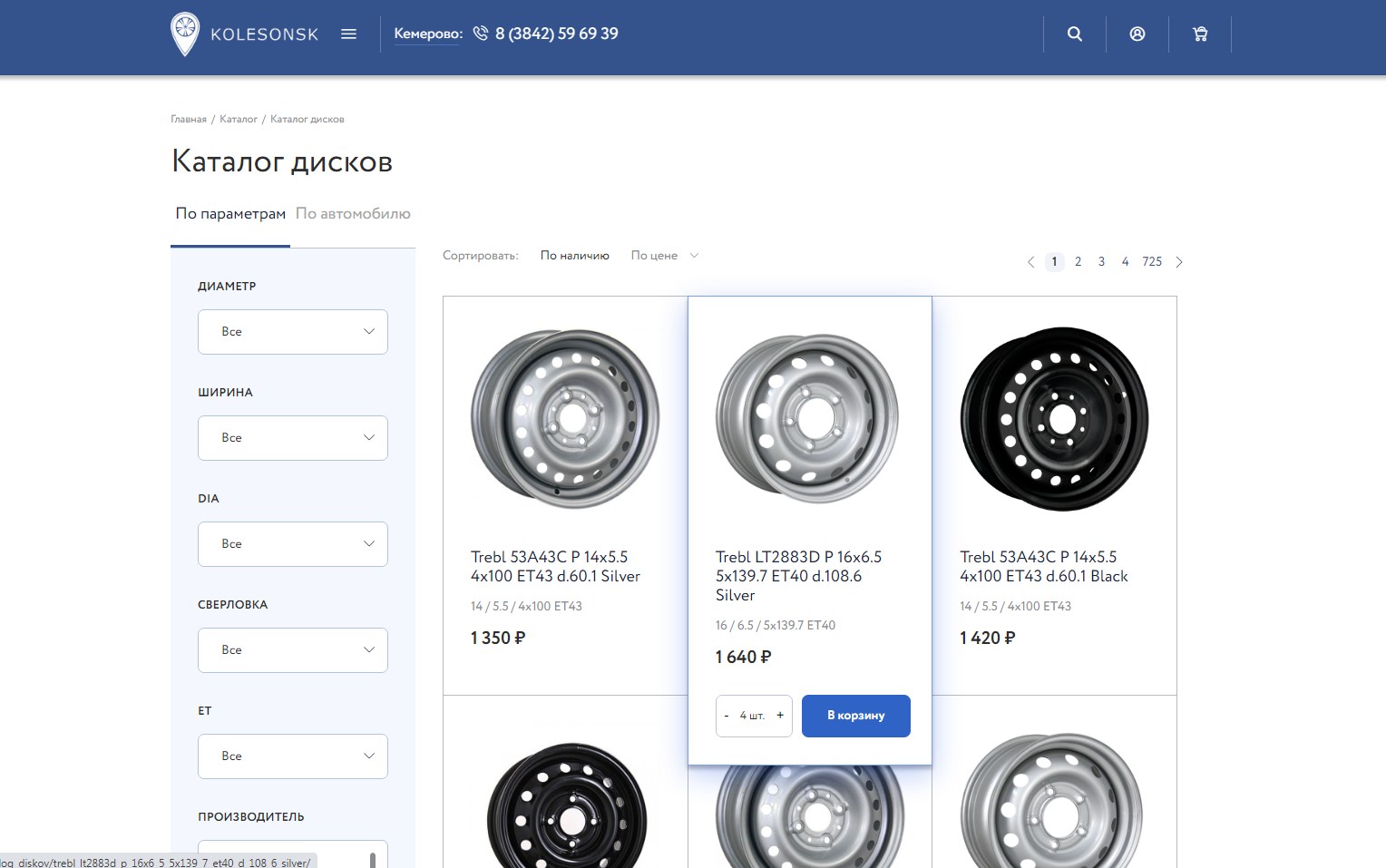Open the hamburger menu icon
Viewport: 1386px width, 868px height.
pyautogui.click(x=348, y=34)
